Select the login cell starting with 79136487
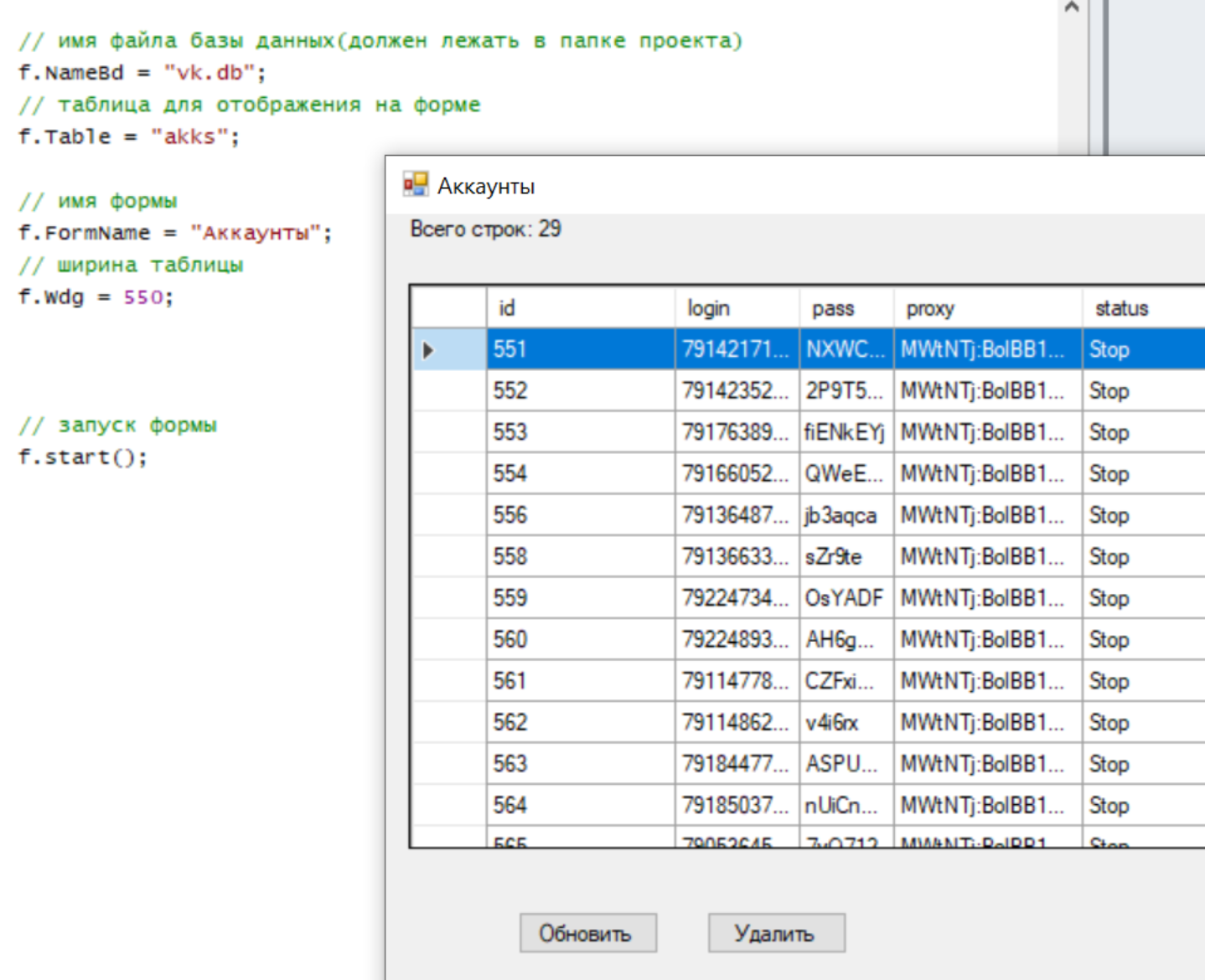Viewport: 1205px width, 980px height. tap(736, 515)
